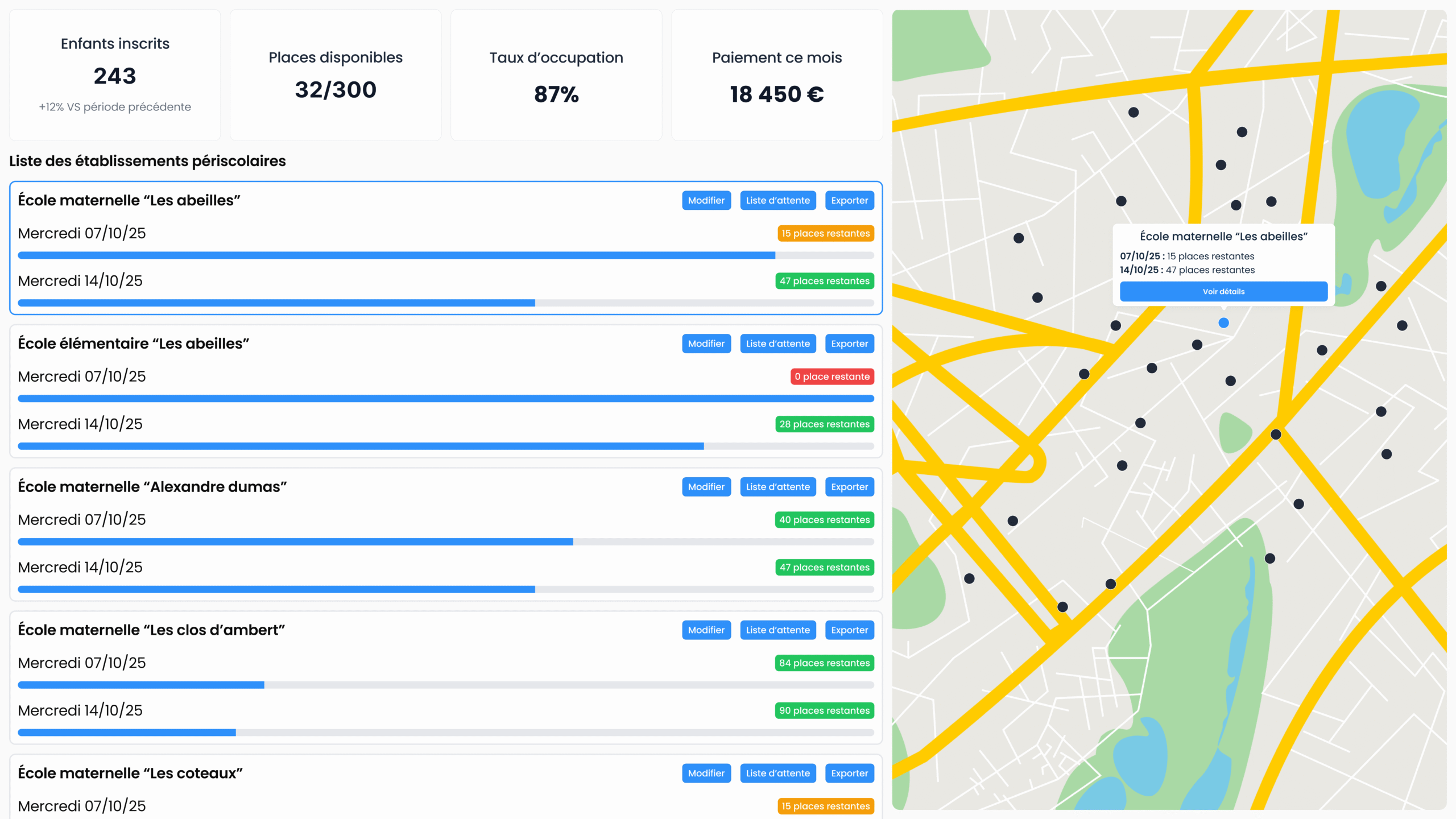Click the map marker on the yellow road intersection

tap(1276, 435)
